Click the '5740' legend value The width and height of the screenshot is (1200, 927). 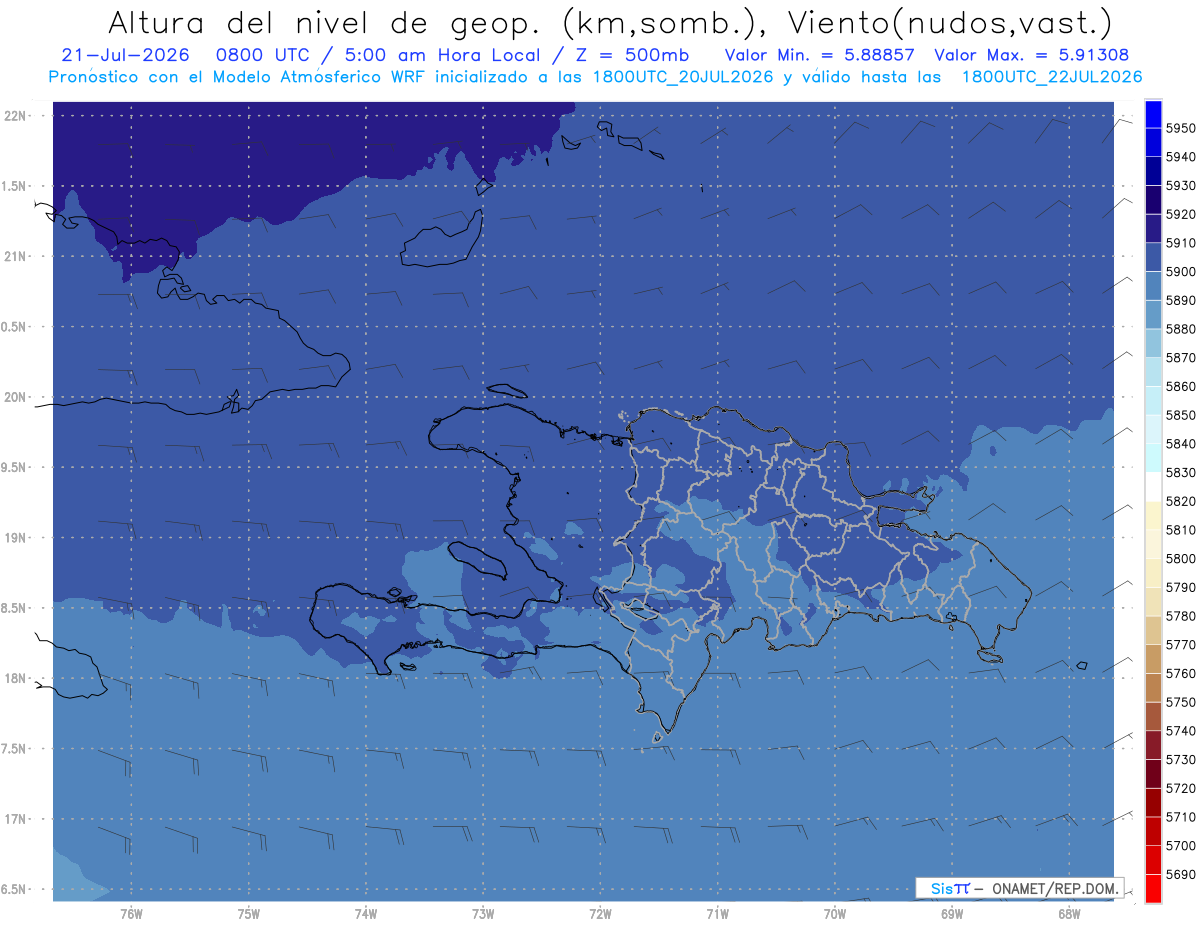1179,731
